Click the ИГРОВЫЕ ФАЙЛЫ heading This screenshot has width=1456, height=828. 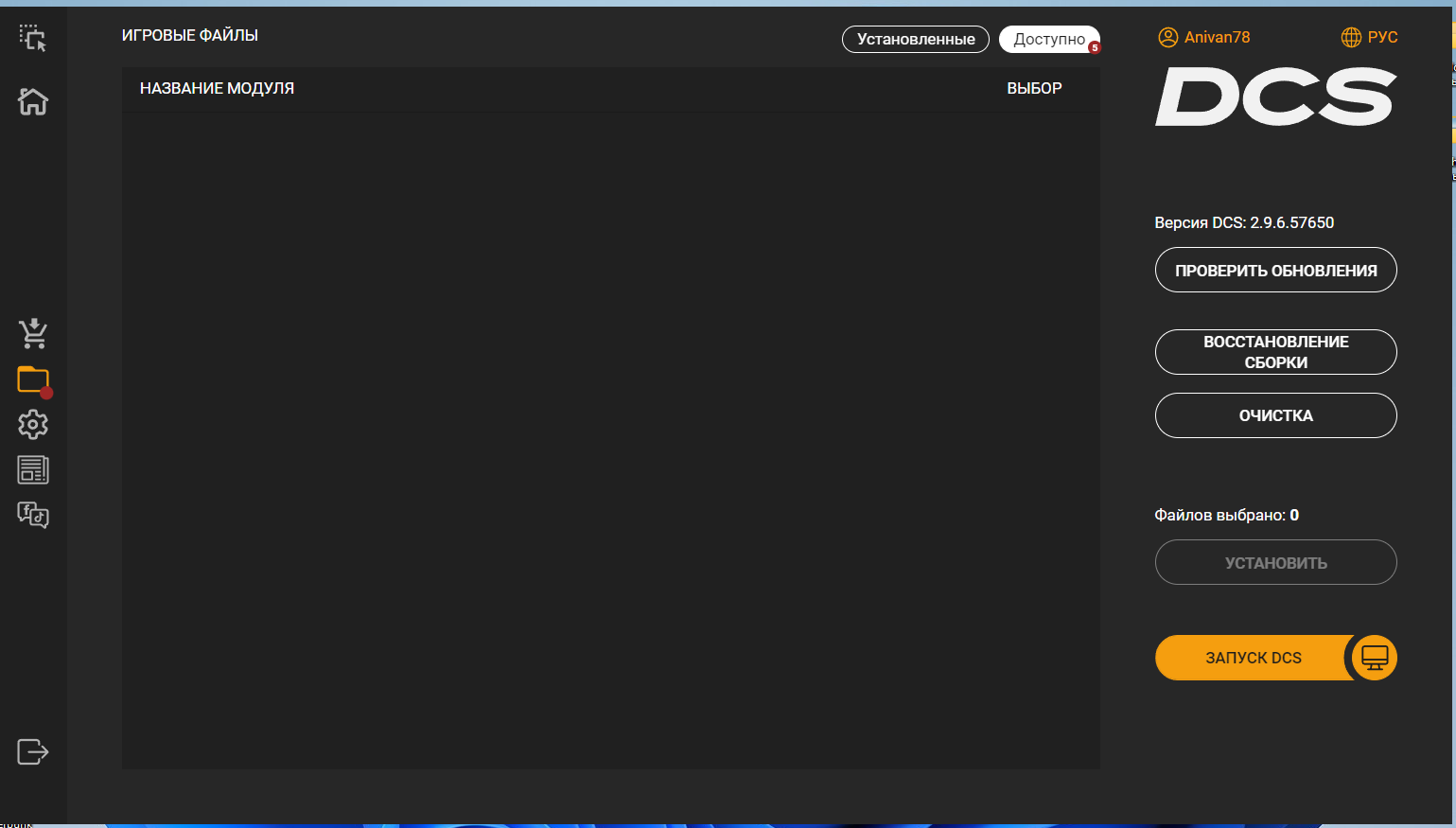point(190,35)
